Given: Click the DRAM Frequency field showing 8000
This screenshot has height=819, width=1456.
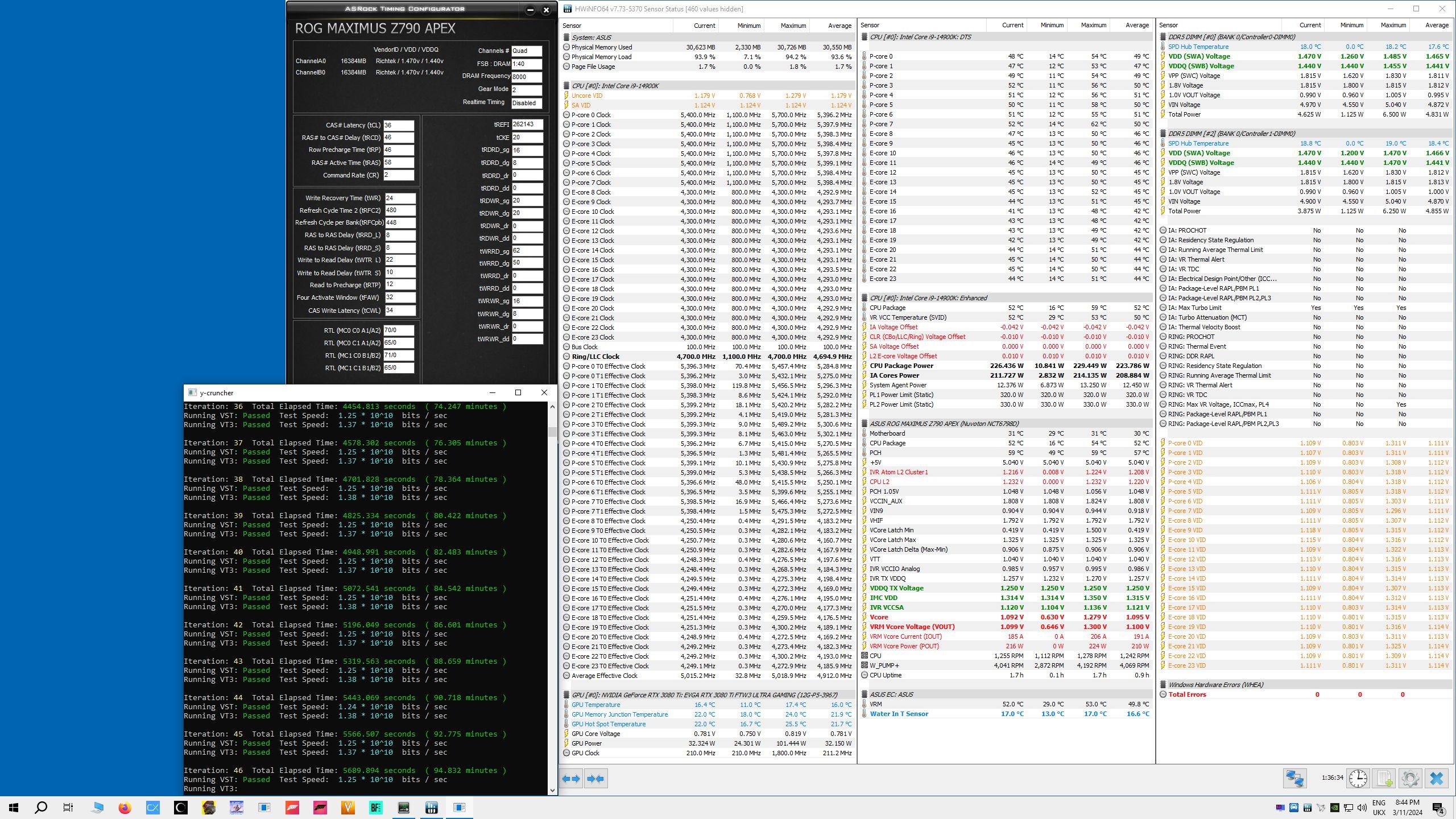Looking at the screenshot, I should coord(526,77).
